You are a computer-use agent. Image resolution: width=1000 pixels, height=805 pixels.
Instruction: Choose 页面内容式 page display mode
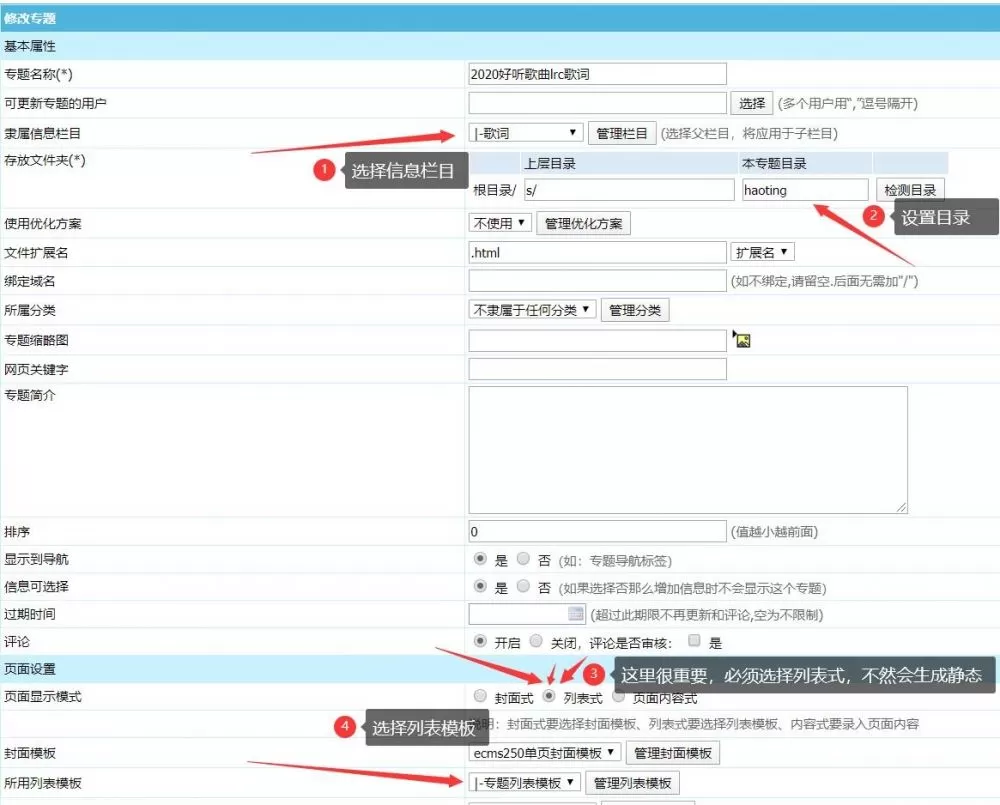click(x=618, y=696)
